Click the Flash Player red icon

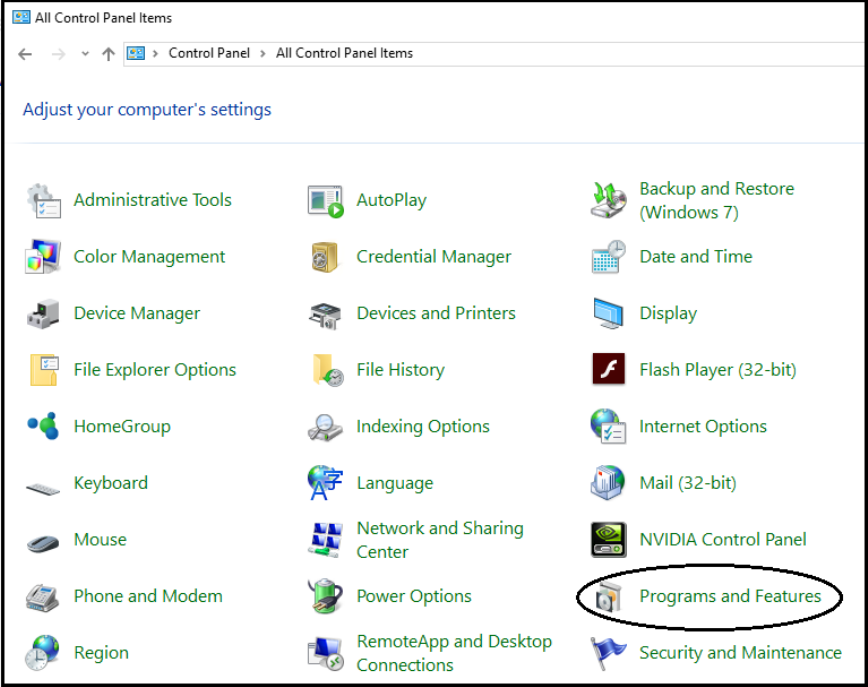coord(608,369)
